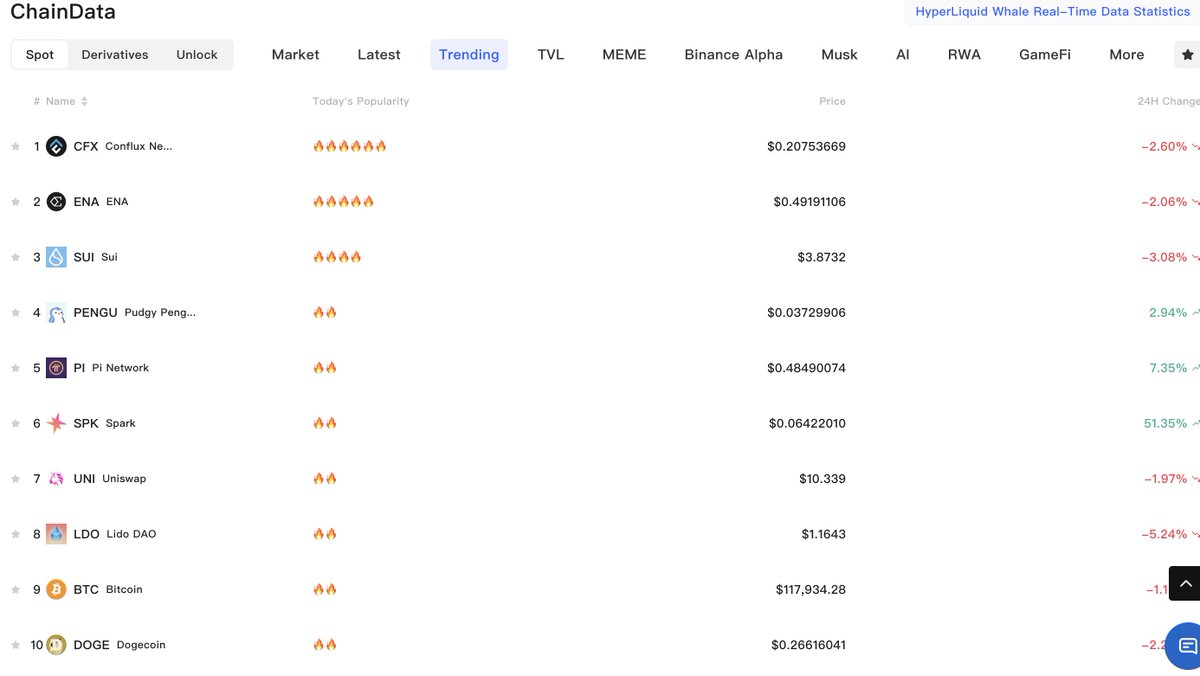This screenshot has width=1200, height=676.
Task: Select the Trending category tab
Action: [x=469, y=55]
